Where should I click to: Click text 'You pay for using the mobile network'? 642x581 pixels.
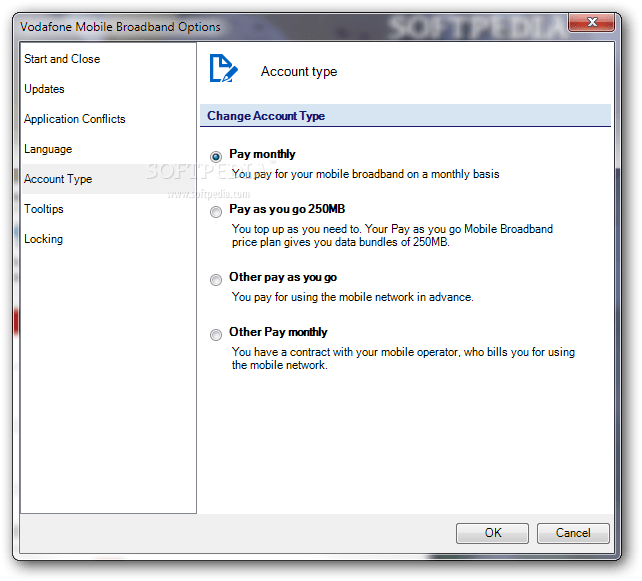[323, 297]
